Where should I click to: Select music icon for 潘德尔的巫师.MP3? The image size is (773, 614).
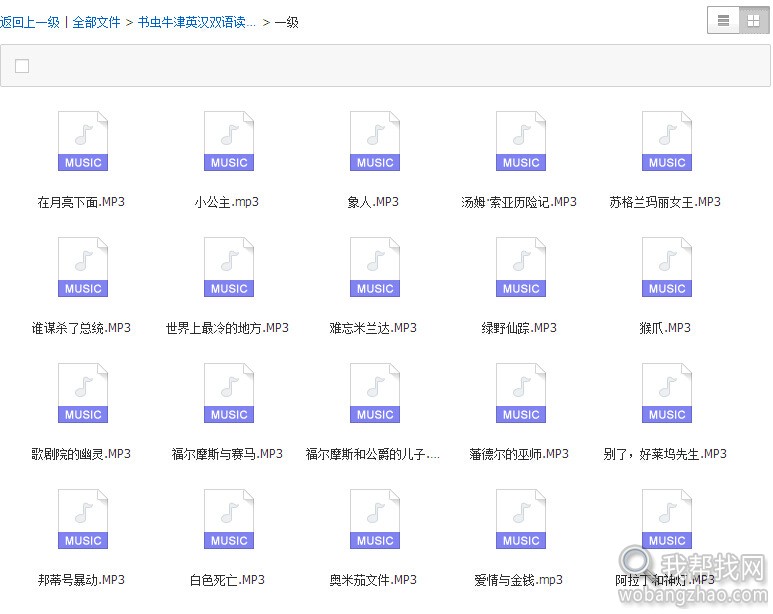[521, 393]
